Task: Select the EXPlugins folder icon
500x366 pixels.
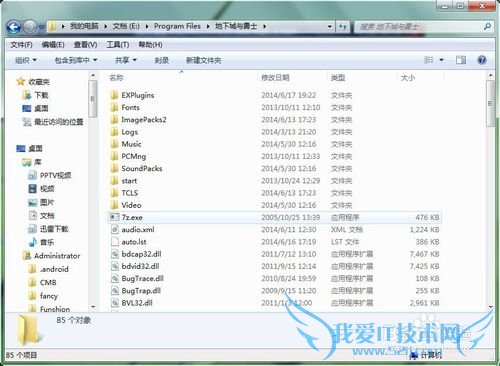Action: tap(114, 95)
